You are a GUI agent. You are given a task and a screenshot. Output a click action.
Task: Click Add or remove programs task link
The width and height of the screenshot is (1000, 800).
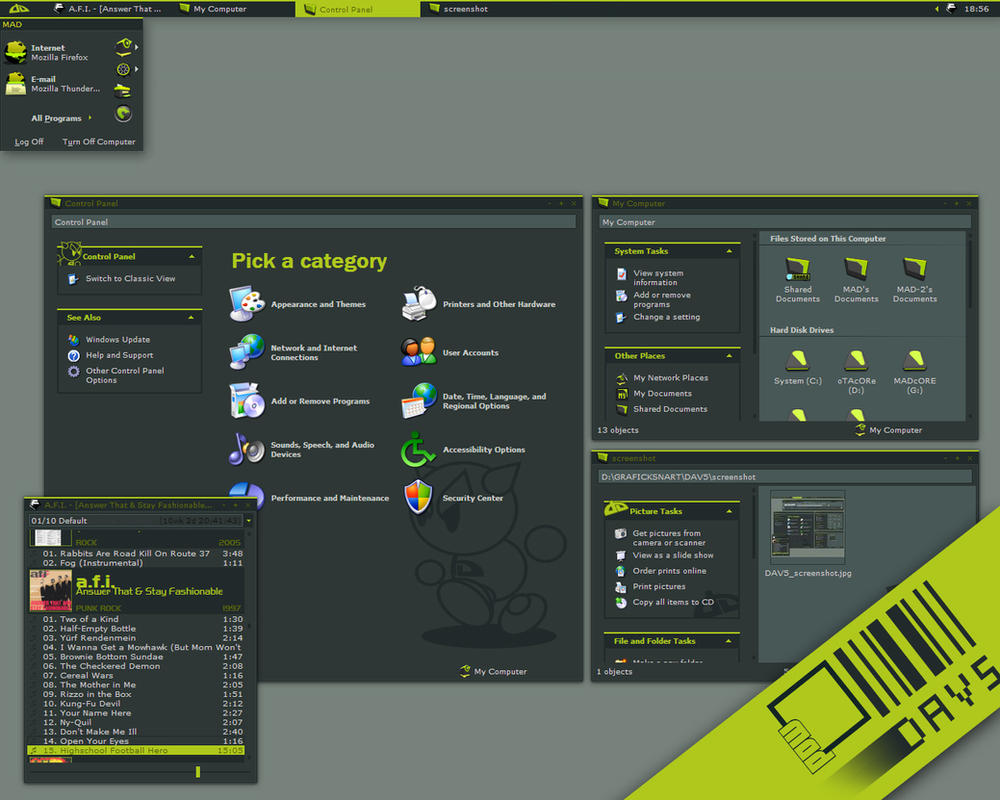click(662, 300)
